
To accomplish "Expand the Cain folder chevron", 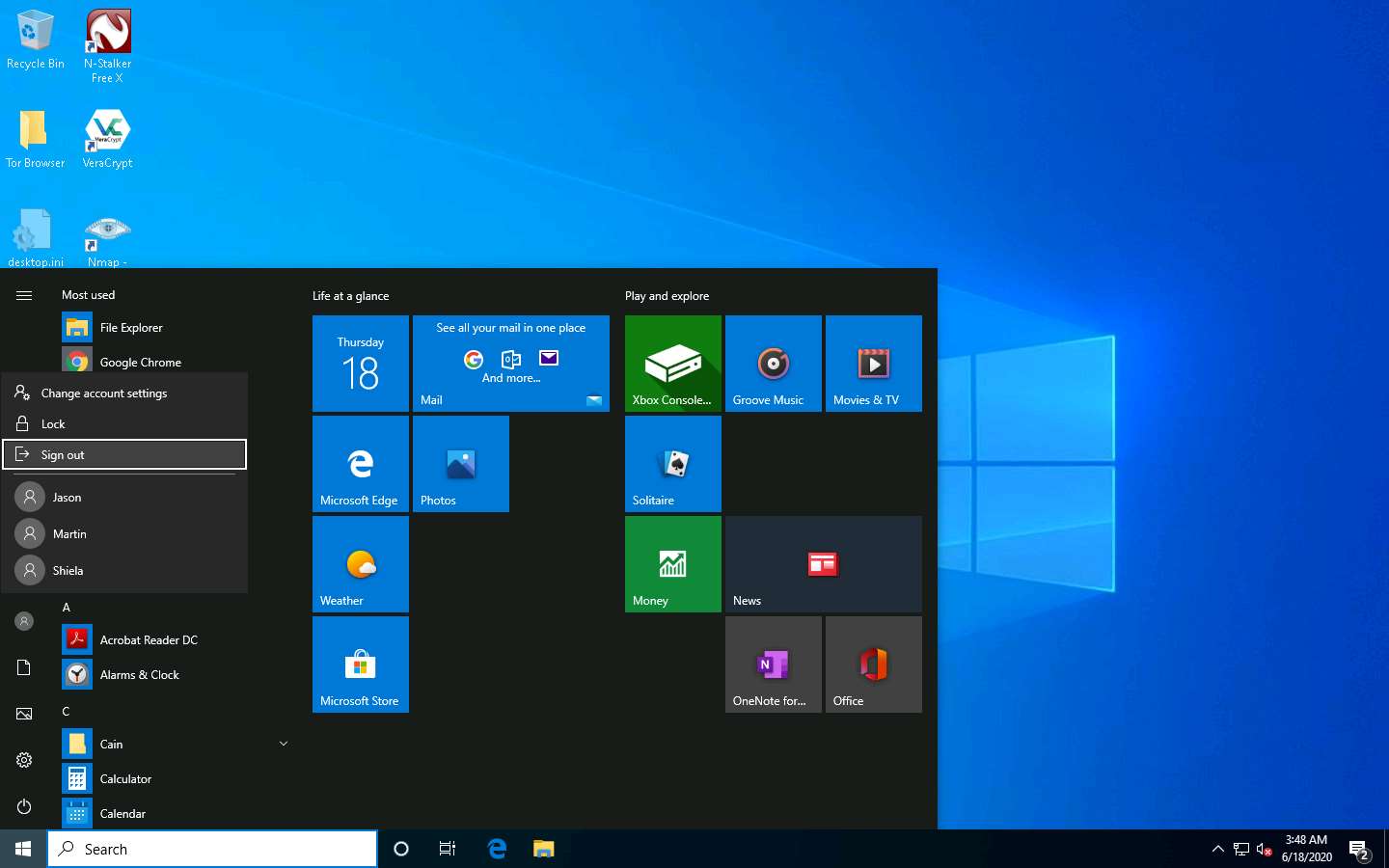I will pos(284,744).
